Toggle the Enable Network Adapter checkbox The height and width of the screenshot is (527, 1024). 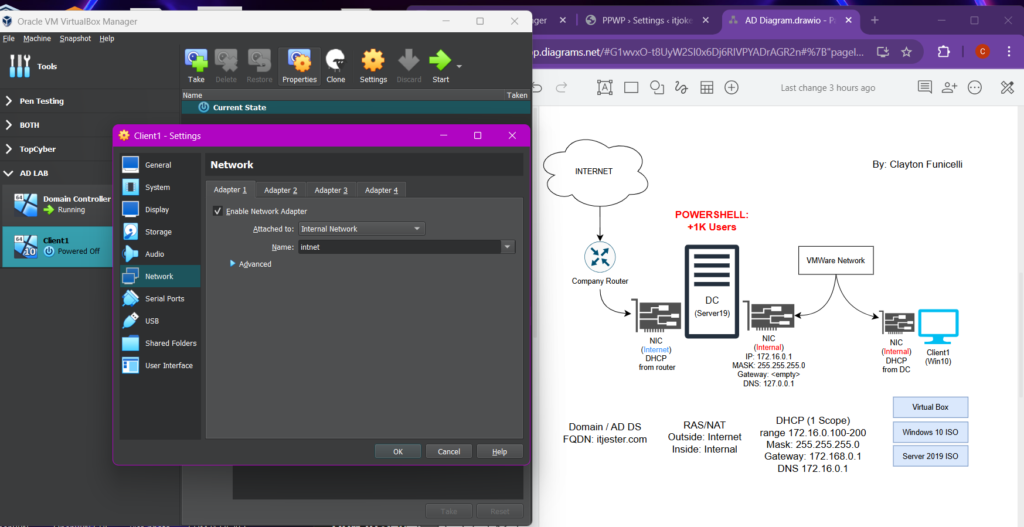click(x=218, y=211)
